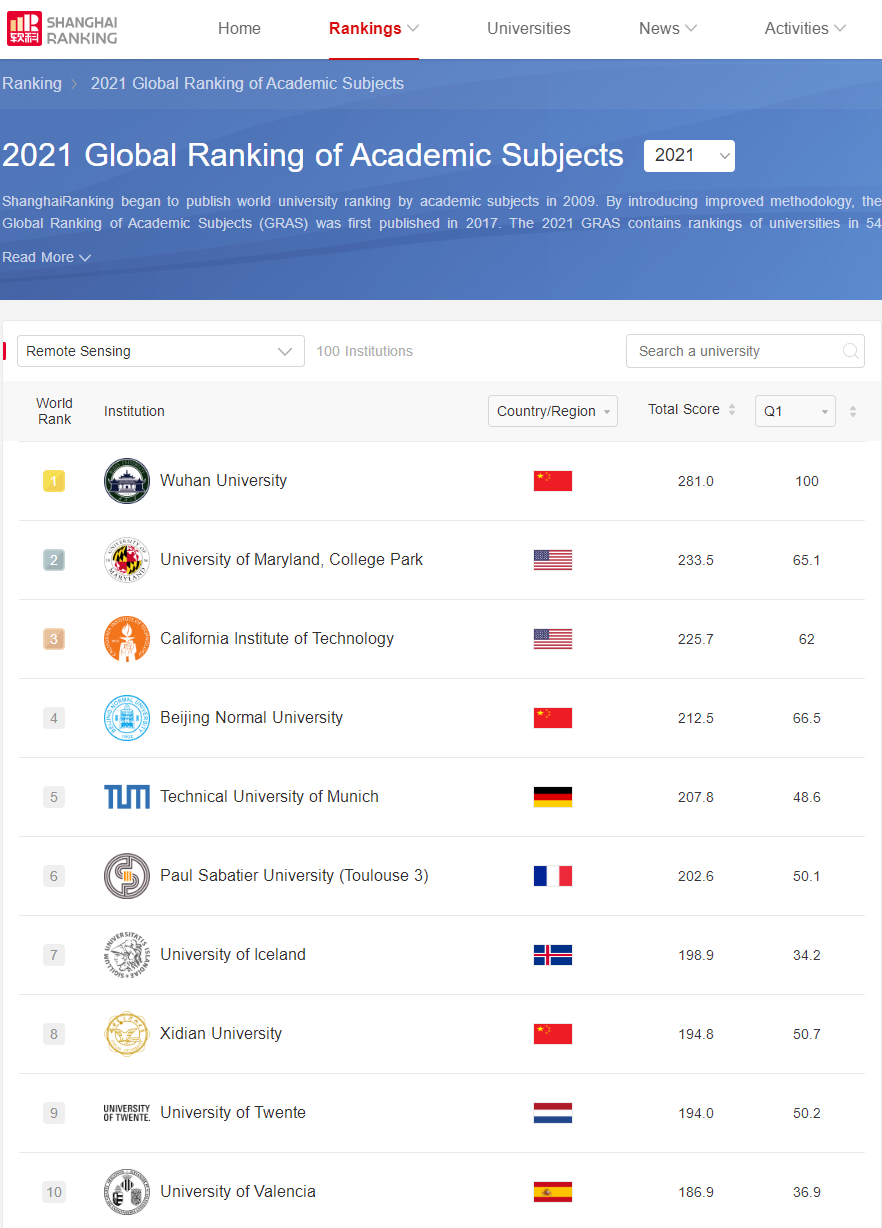This screenshot has width=882, height=1228.
Task: Click the Netherlands flag icon
Action: 553,1113
